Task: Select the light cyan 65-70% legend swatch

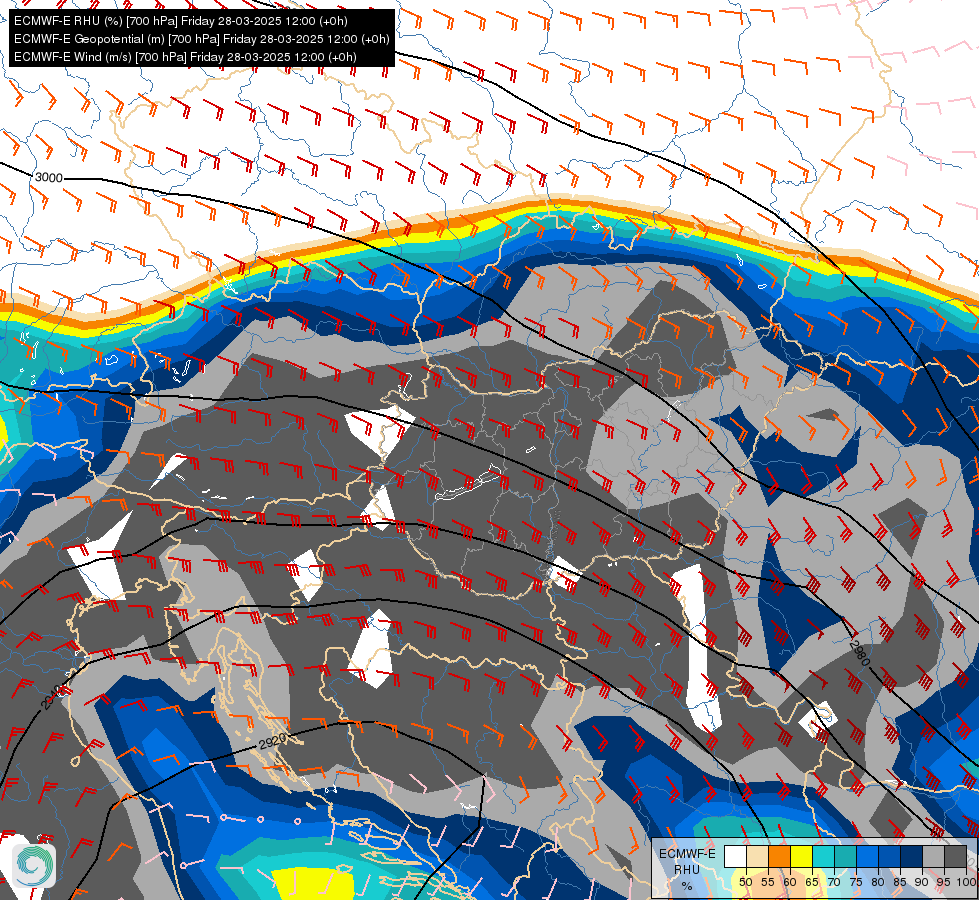Action: point(824,856)
